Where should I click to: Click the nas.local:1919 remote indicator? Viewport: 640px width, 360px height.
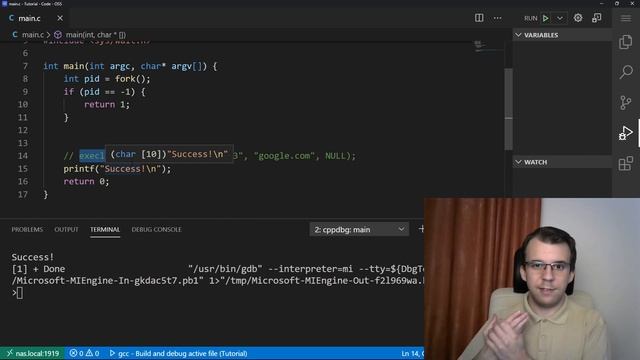[33, 353]
